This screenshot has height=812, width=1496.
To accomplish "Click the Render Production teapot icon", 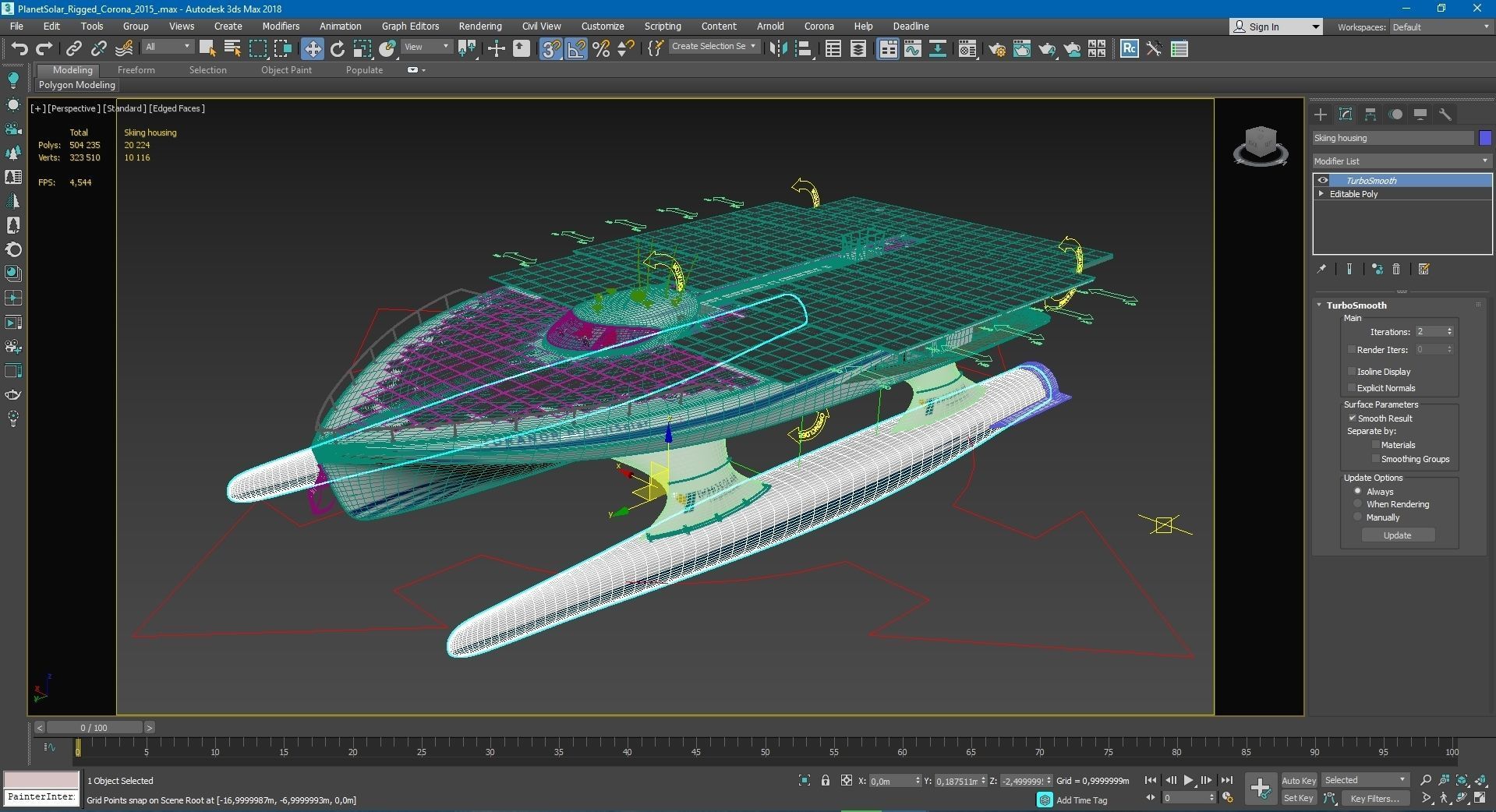I will coord(1047,49).
